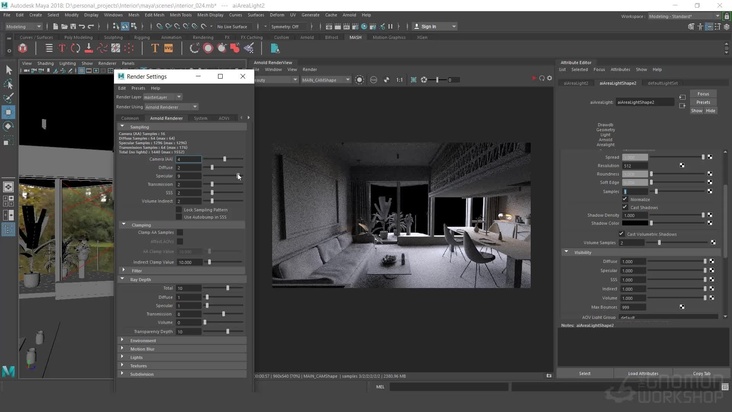The image size is (732, 412).
Task: Click the Maya logo icon at bottom left
Action: [8, 371]
